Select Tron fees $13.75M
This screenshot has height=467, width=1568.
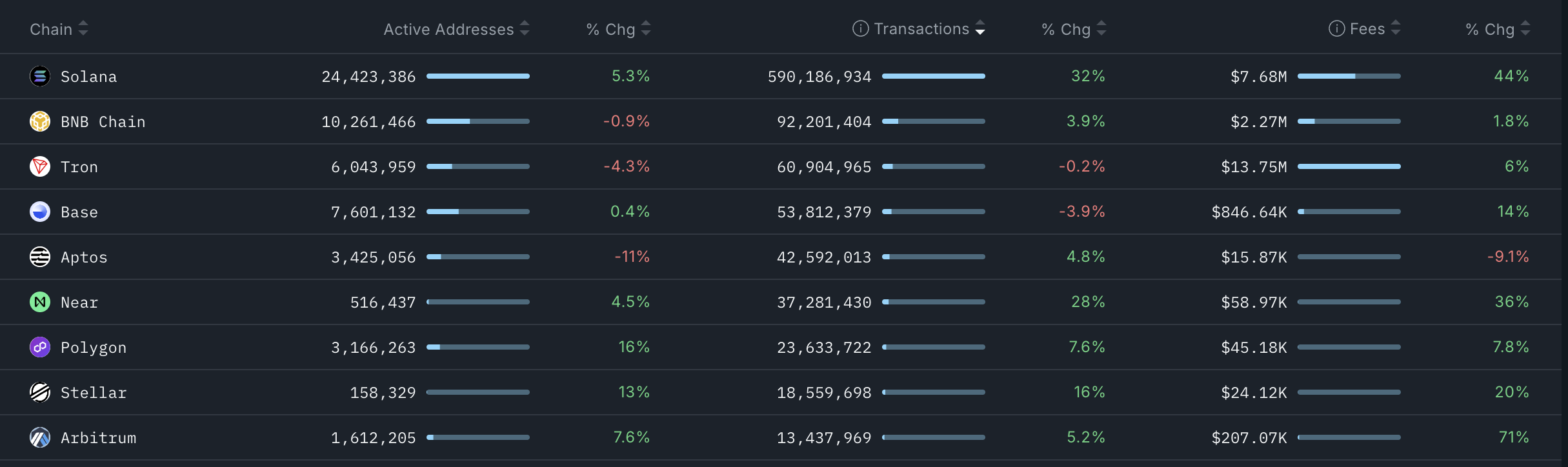(1254, 167)
